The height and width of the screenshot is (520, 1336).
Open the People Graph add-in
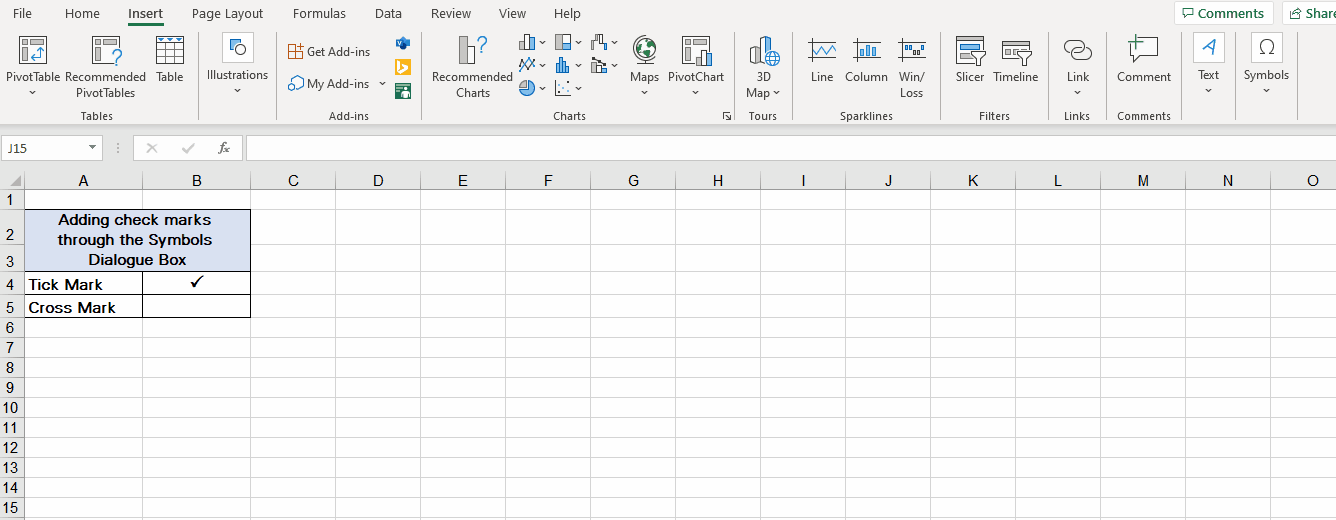[x=403, y=91]
